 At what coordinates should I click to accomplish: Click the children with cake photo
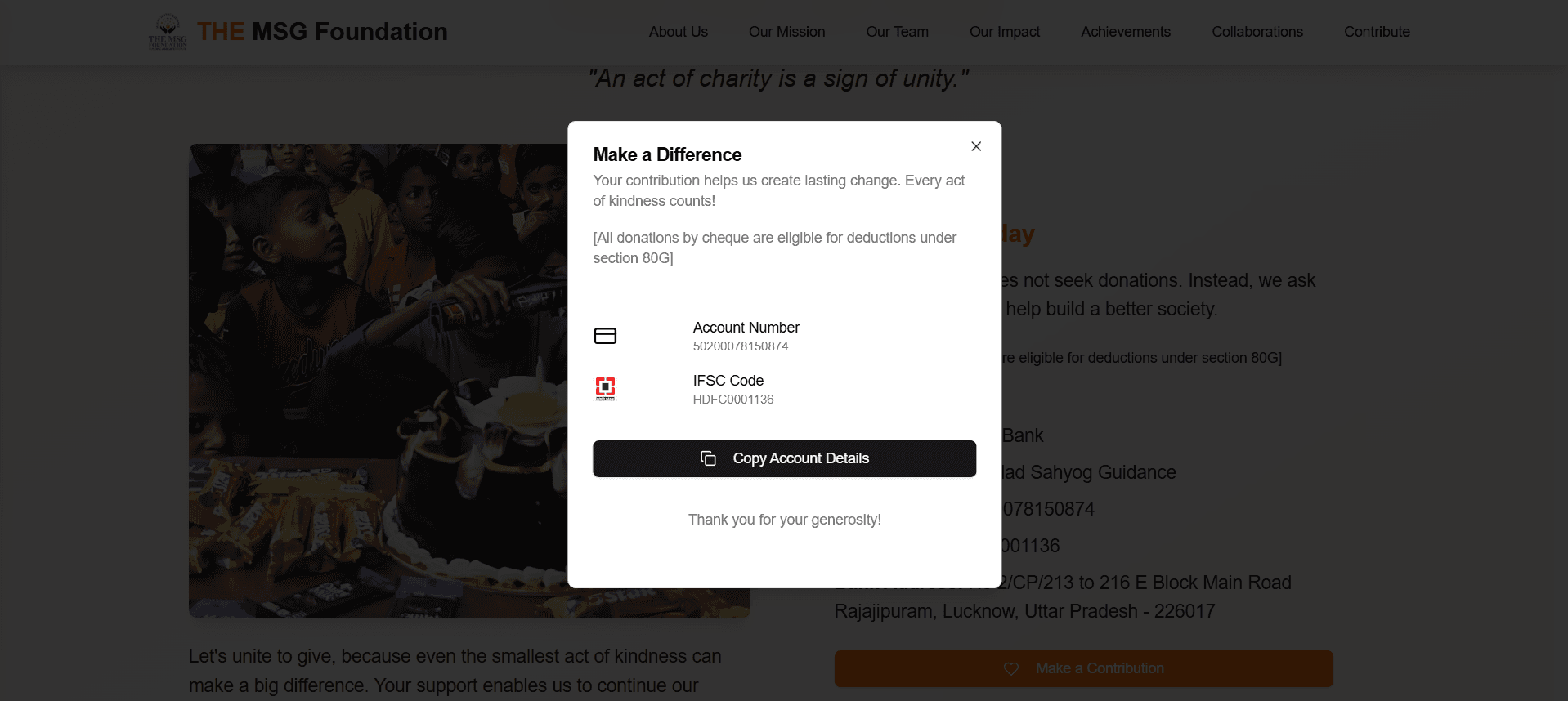(x=378, y=380)
